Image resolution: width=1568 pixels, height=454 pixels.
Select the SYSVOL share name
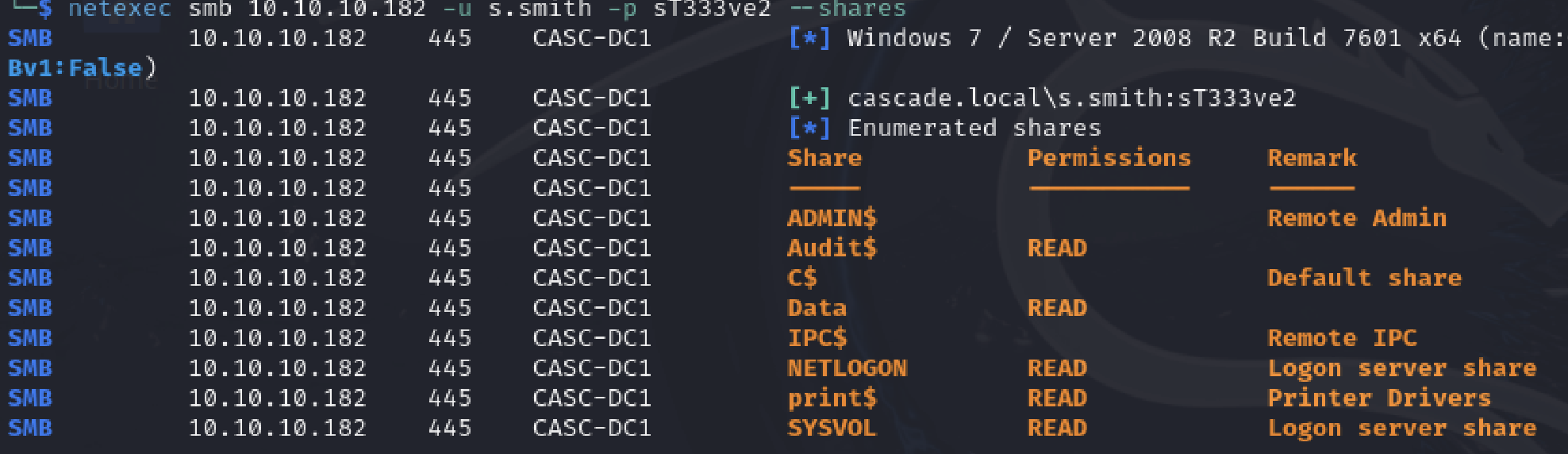point(832,429)
